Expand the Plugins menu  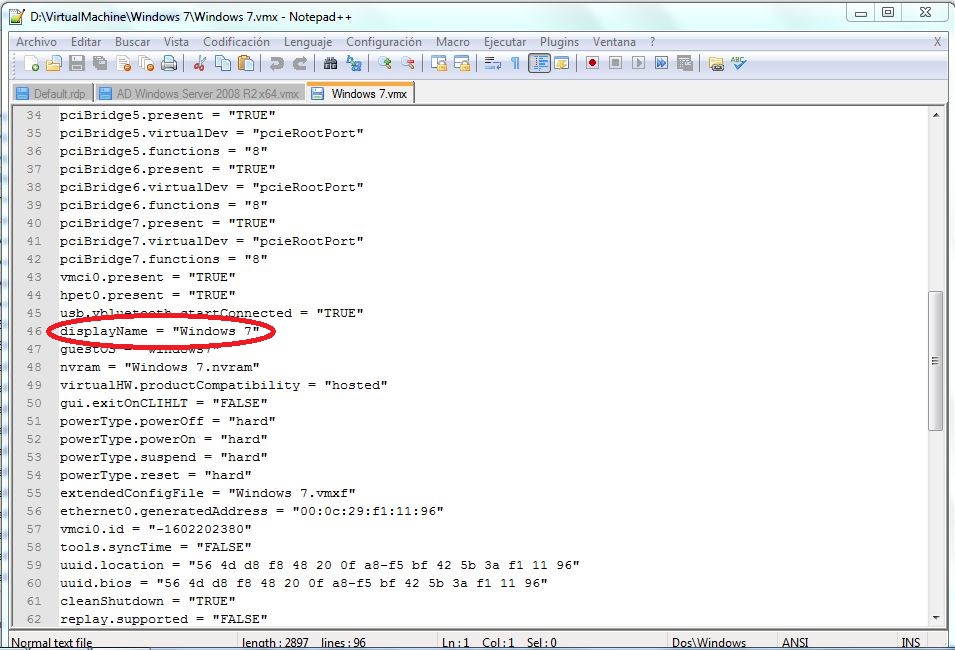559,42
